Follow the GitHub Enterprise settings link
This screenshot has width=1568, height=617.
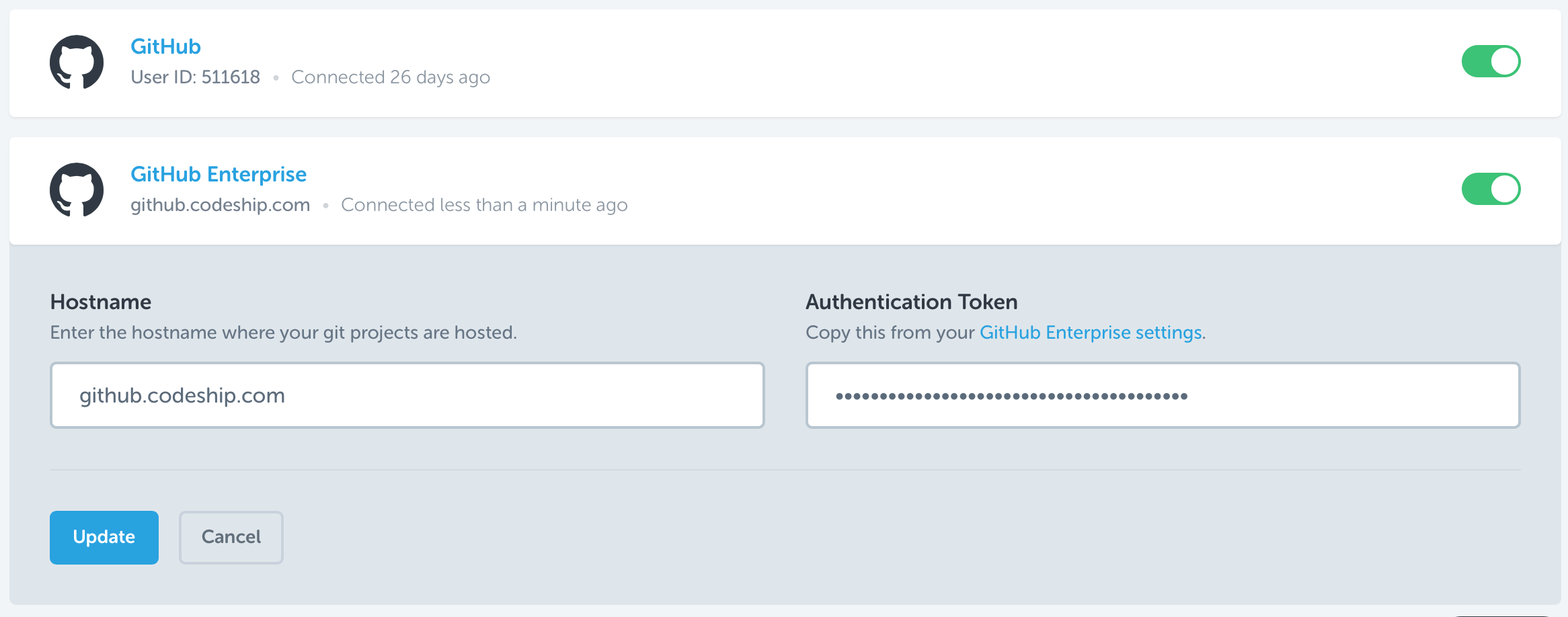(1091, 333)
